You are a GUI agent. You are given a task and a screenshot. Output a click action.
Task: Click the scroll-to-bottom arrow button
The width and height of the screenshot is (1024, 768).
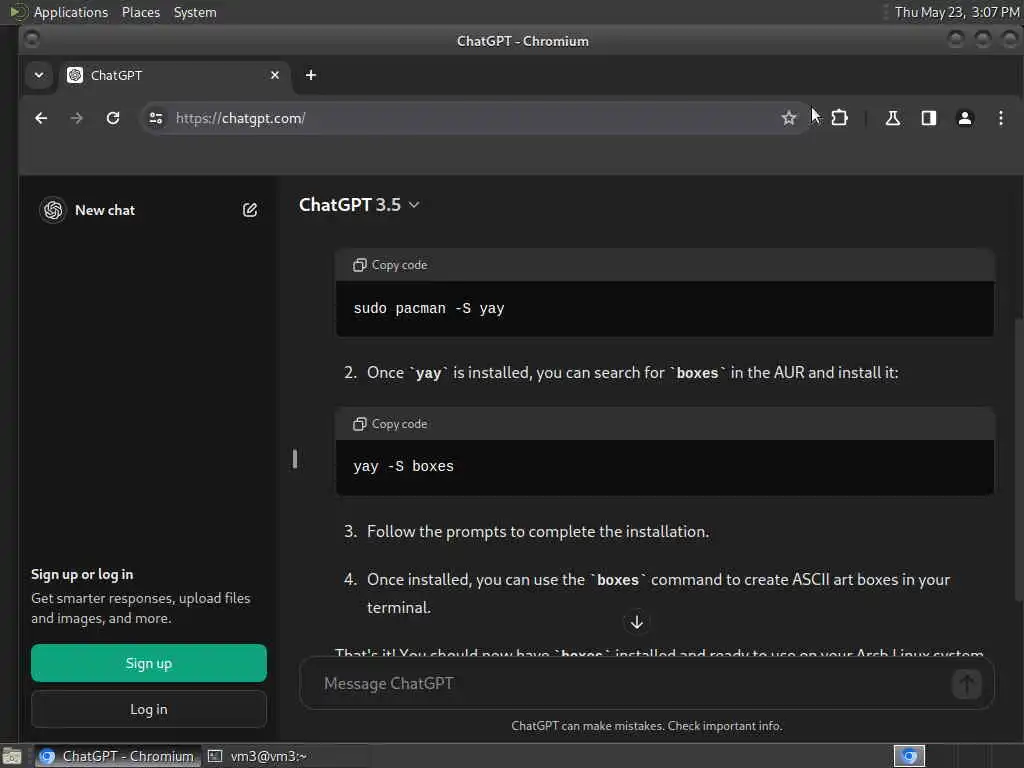click(x=637, y=622)
